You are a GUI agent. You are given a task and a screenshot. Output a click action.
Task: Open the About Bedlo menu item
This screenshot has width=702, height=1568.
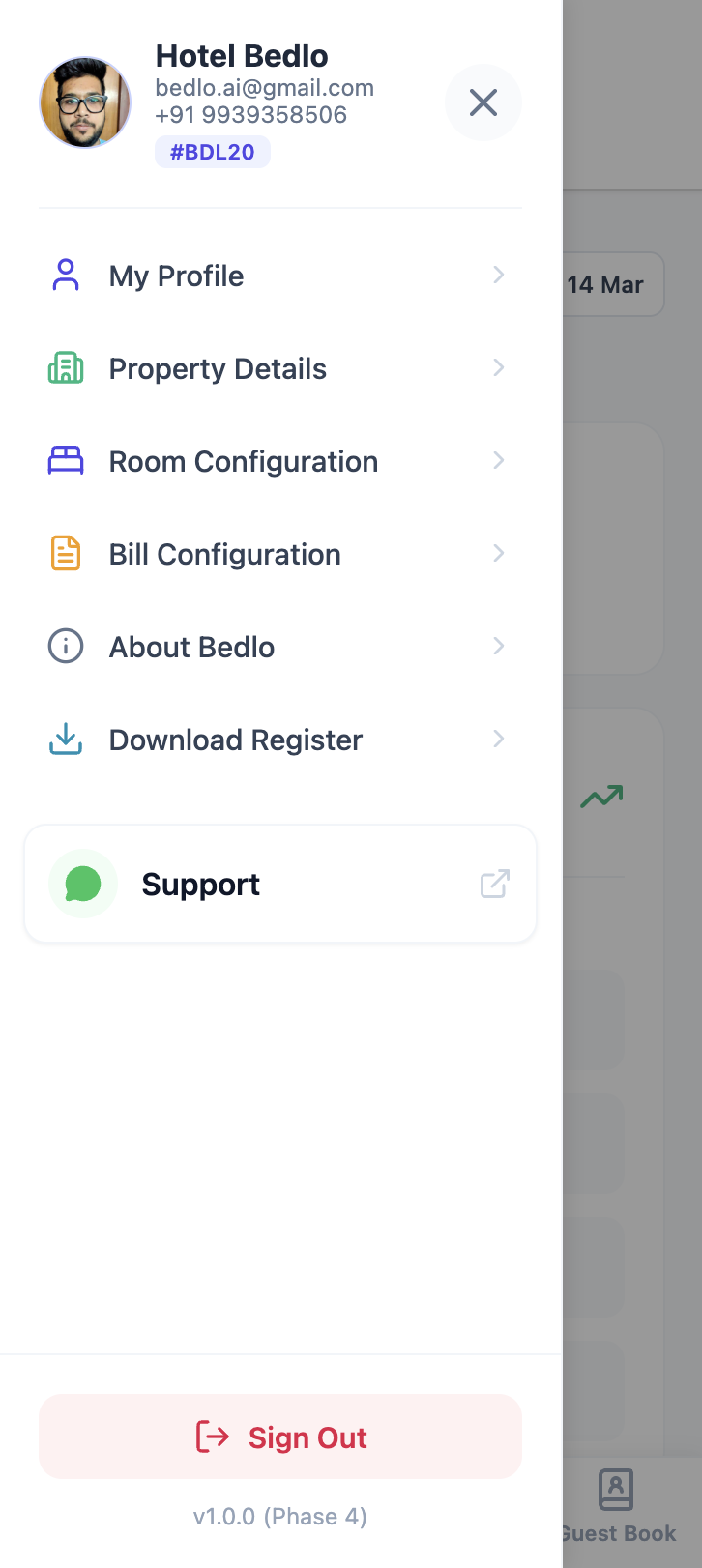point(191,647)
